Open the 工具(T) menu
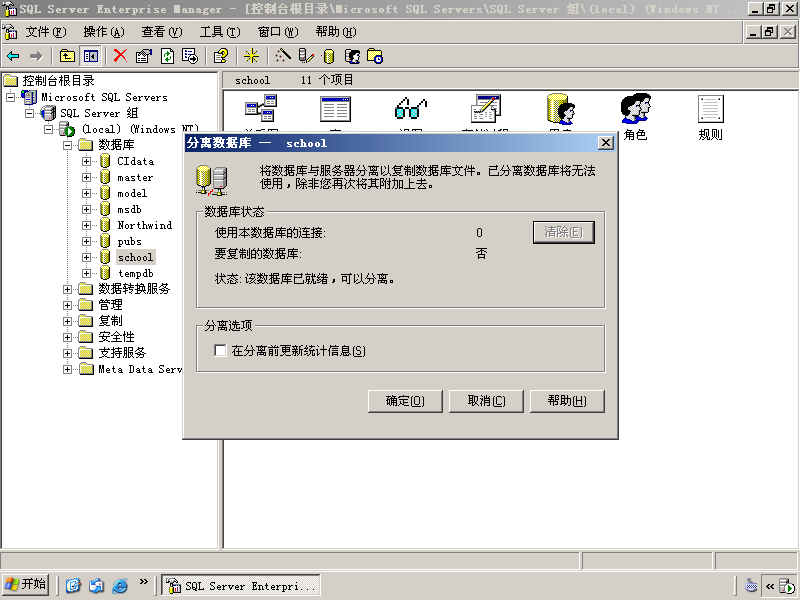 pos(220,32)
